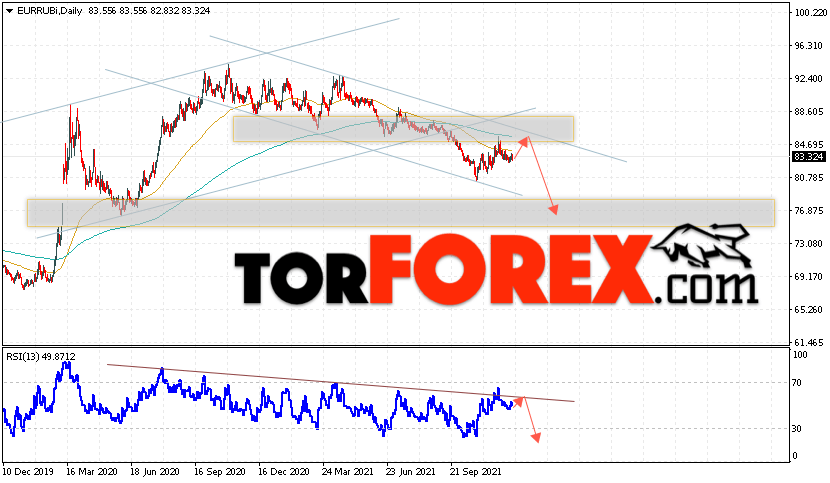
Task: Click the EURRUBi,Daily chart title
Action: coord(50,11)
